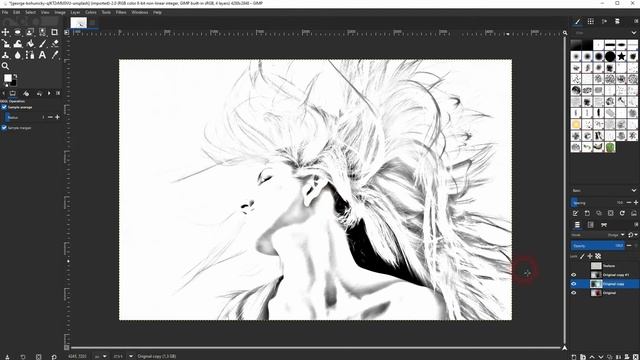Open the File menu
The width and height of the screenshot is (640, 360).
[x=5, y=12]
